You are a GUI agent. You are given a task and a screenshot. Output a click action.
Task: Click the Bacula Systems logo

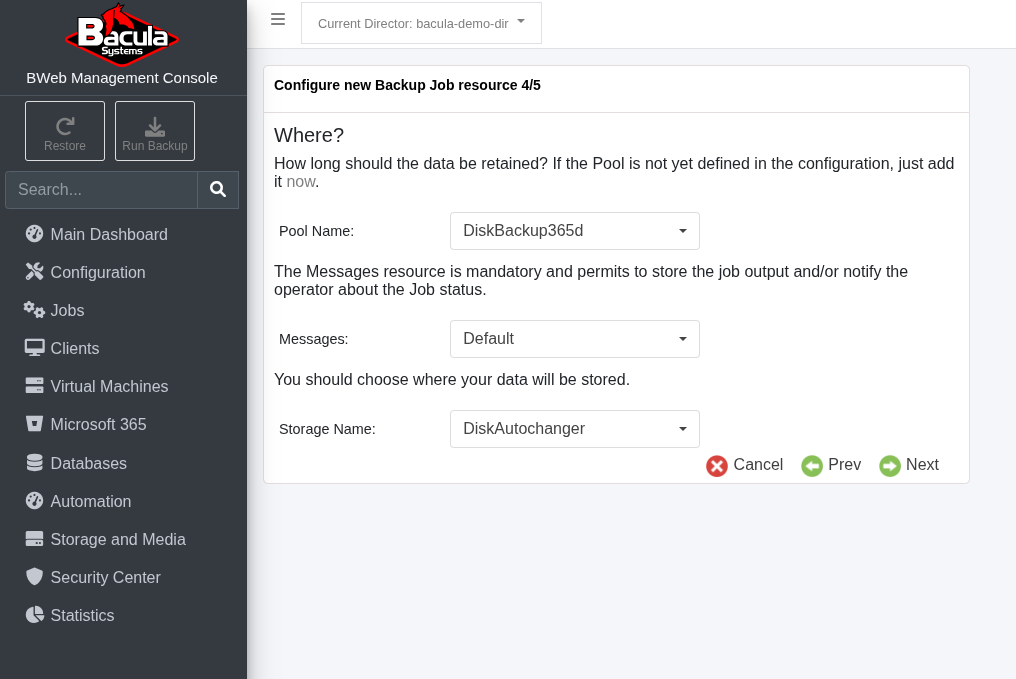[122, 35]
